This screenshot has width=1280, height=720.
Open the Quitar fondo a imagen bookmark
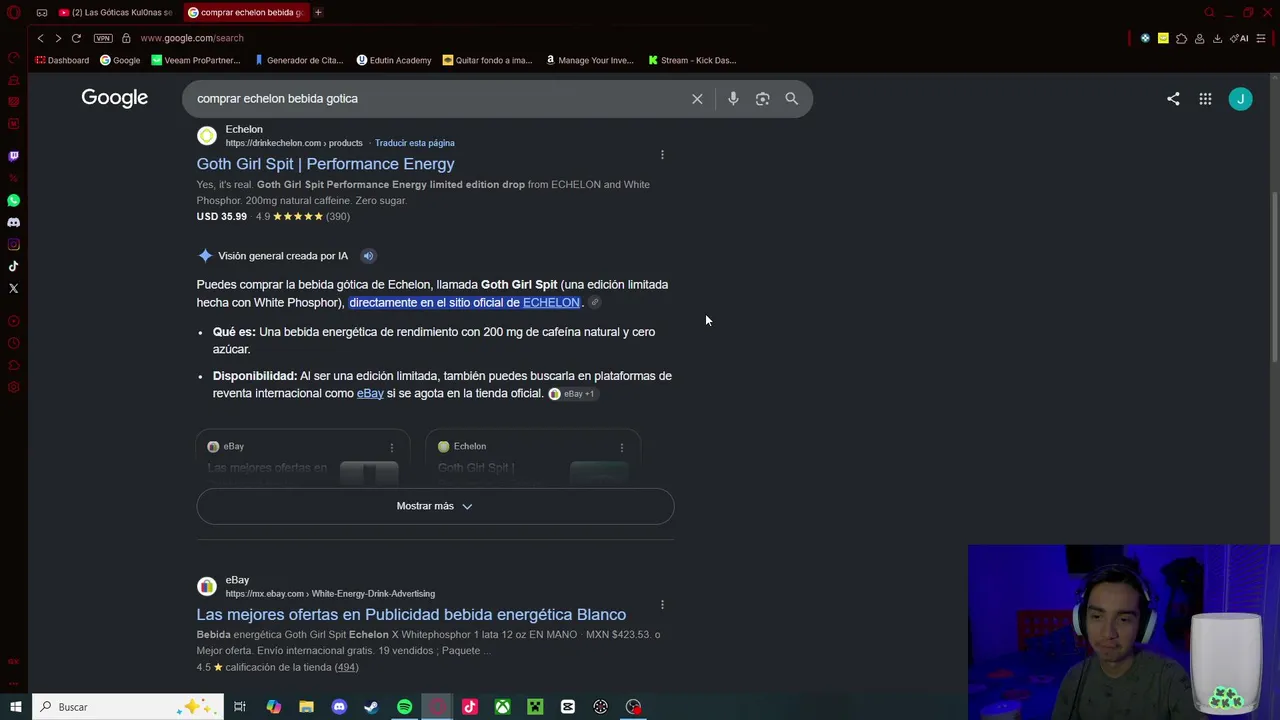click(x=488, y=60)
